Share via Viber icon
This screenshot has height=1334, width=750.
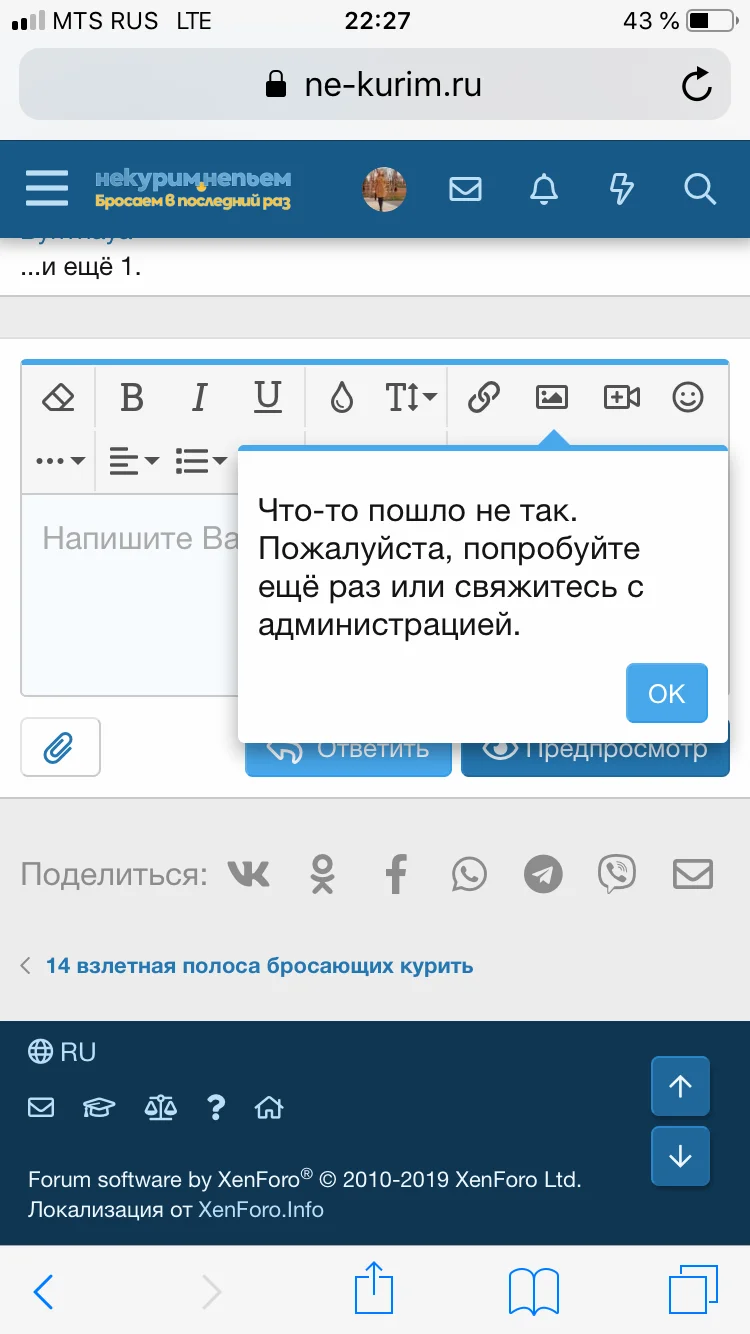[x=617, y=875]
